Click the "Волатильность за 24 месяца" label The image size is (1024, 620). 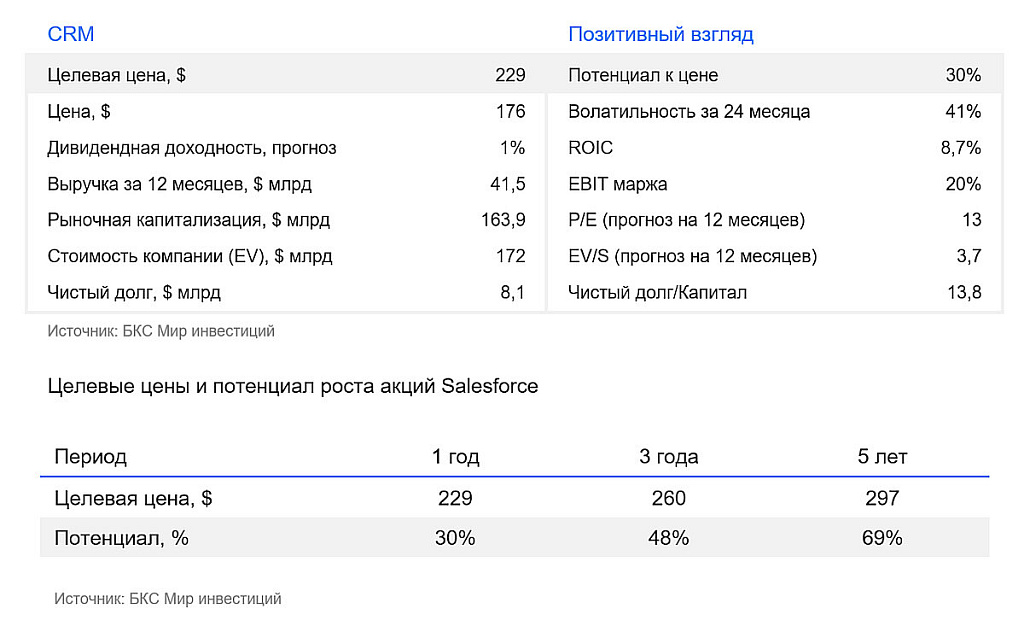[x=689, y=111]
